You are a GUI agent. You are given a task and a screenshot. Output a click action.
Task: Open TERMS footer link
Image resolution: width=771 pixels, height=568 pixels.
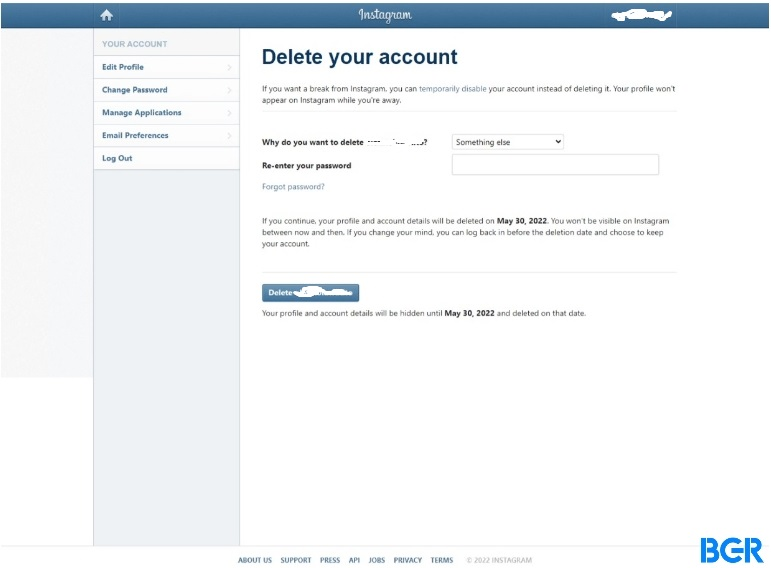click(x=442, y=560)
